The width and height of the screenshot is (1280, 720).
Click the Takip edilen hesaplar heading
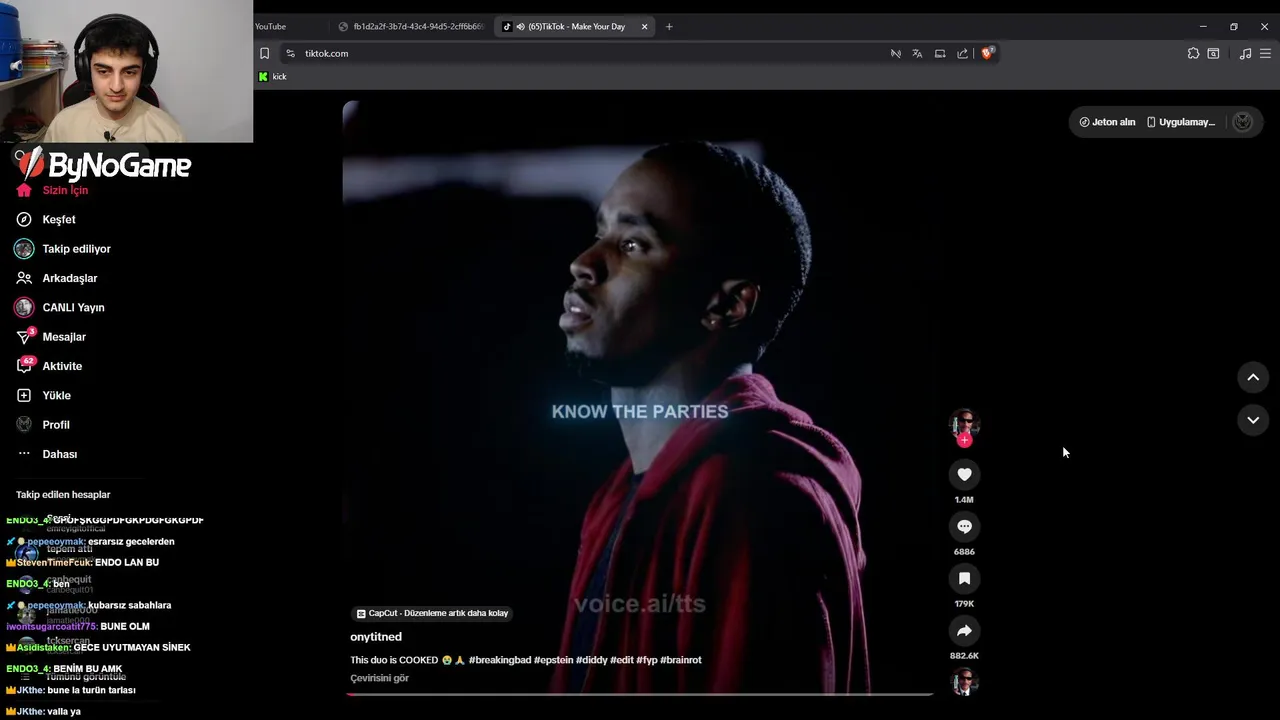pos(63,495)
